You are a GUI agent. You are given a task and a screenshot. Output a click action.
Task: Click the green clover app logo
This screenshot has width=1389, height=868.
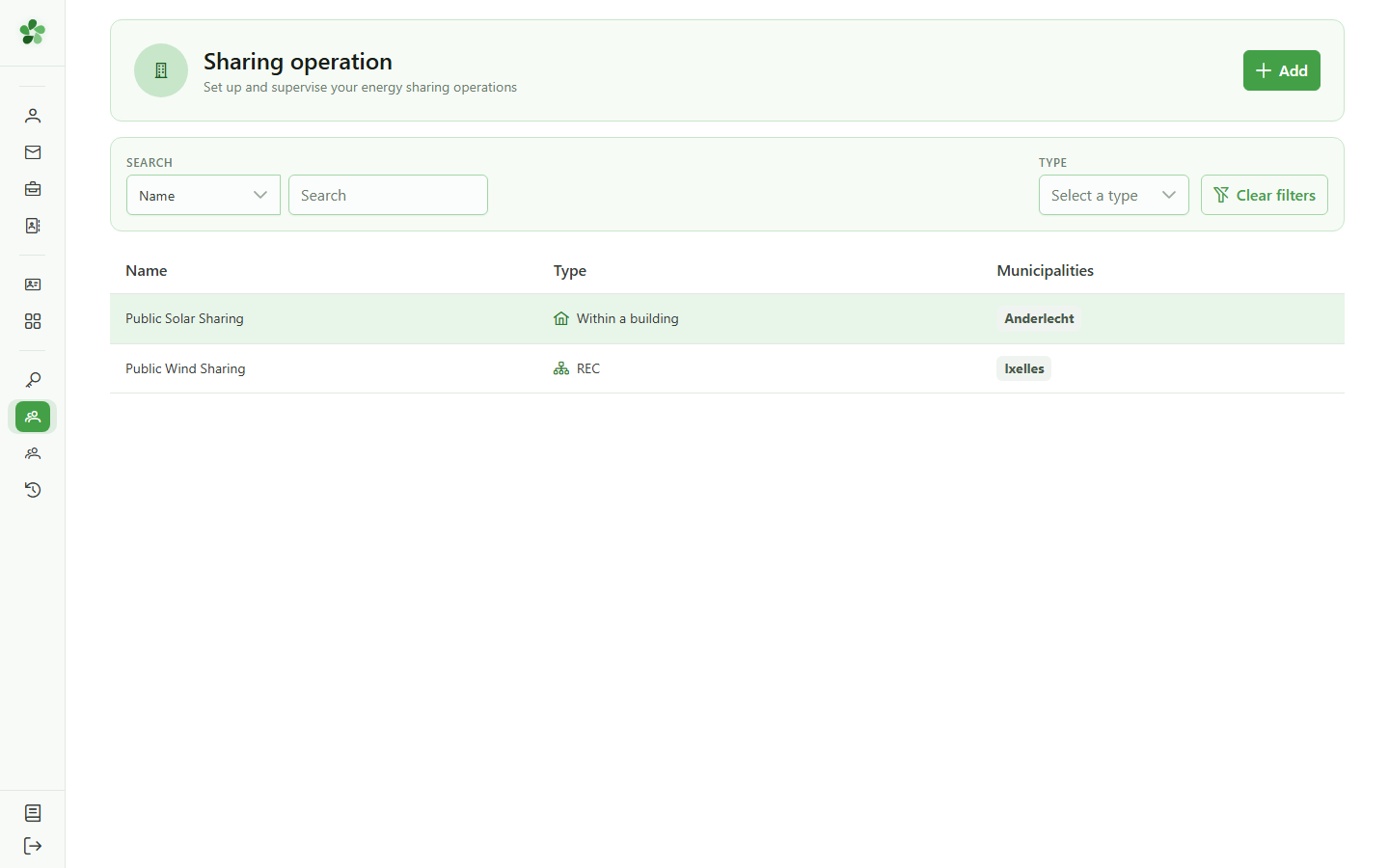[x=32, y=32]
